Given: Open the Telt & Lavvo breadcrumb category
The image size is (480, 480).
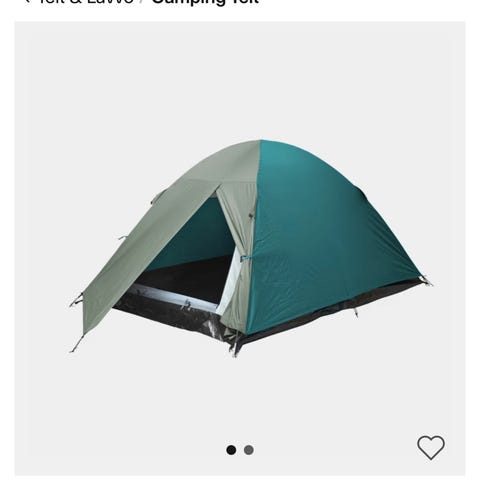Looking at the screenshot, I should coord(87,2).
